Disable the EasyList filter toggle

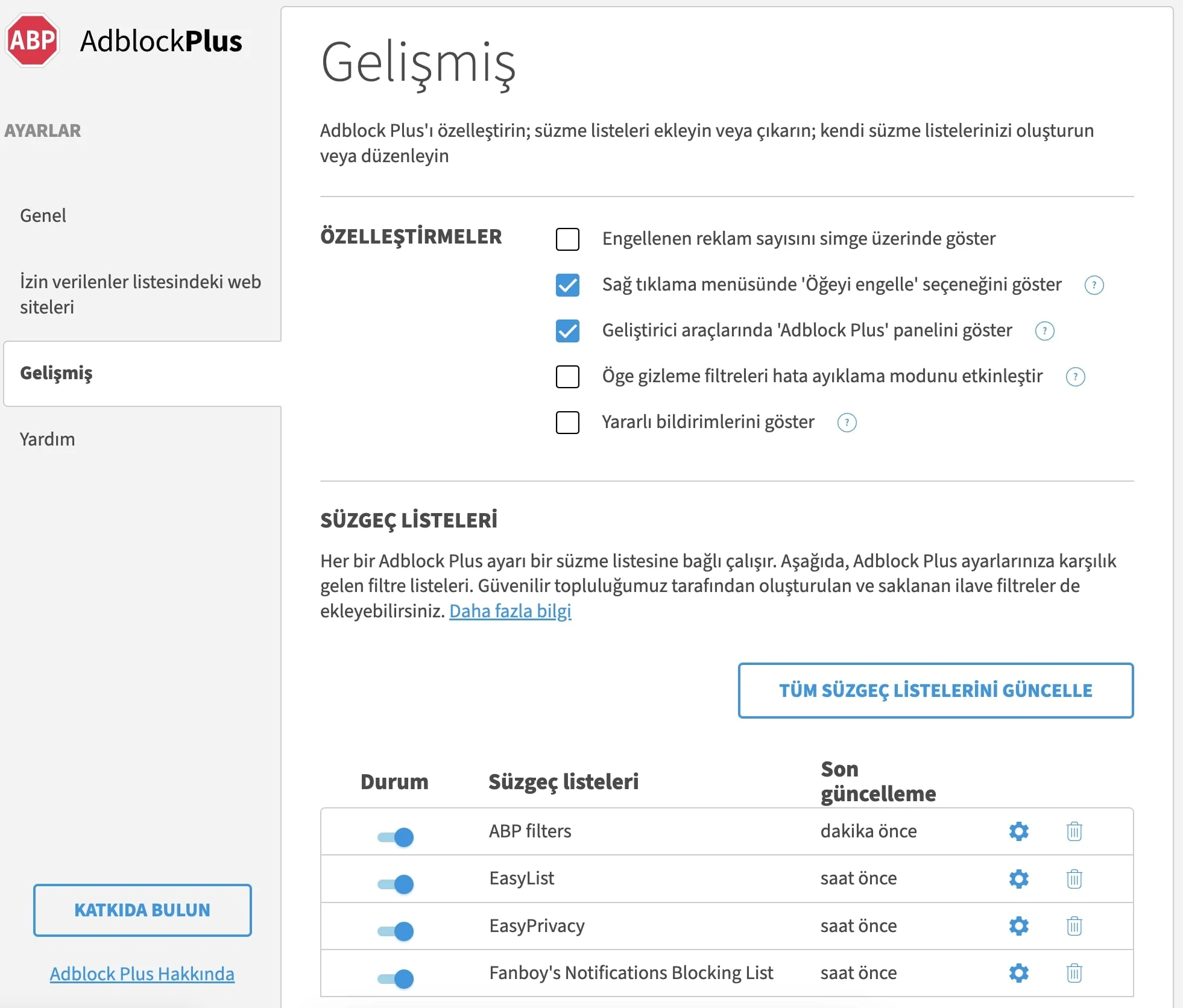point(396,884)
